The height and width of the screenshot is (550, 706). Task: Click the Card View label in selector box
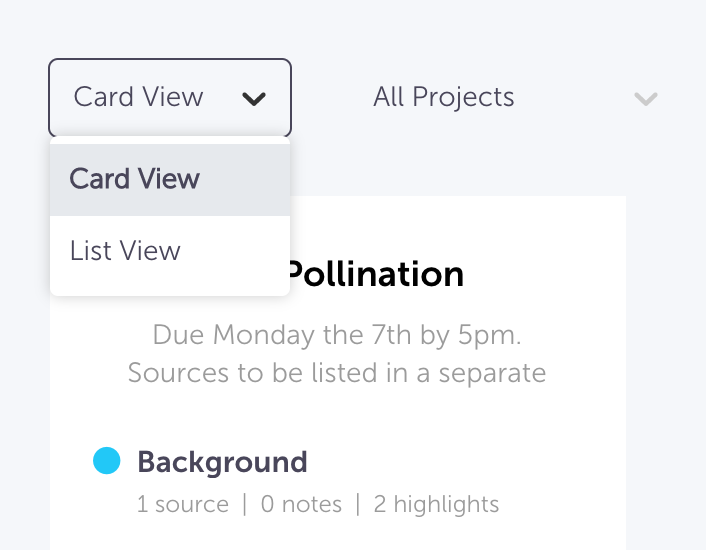138,97
